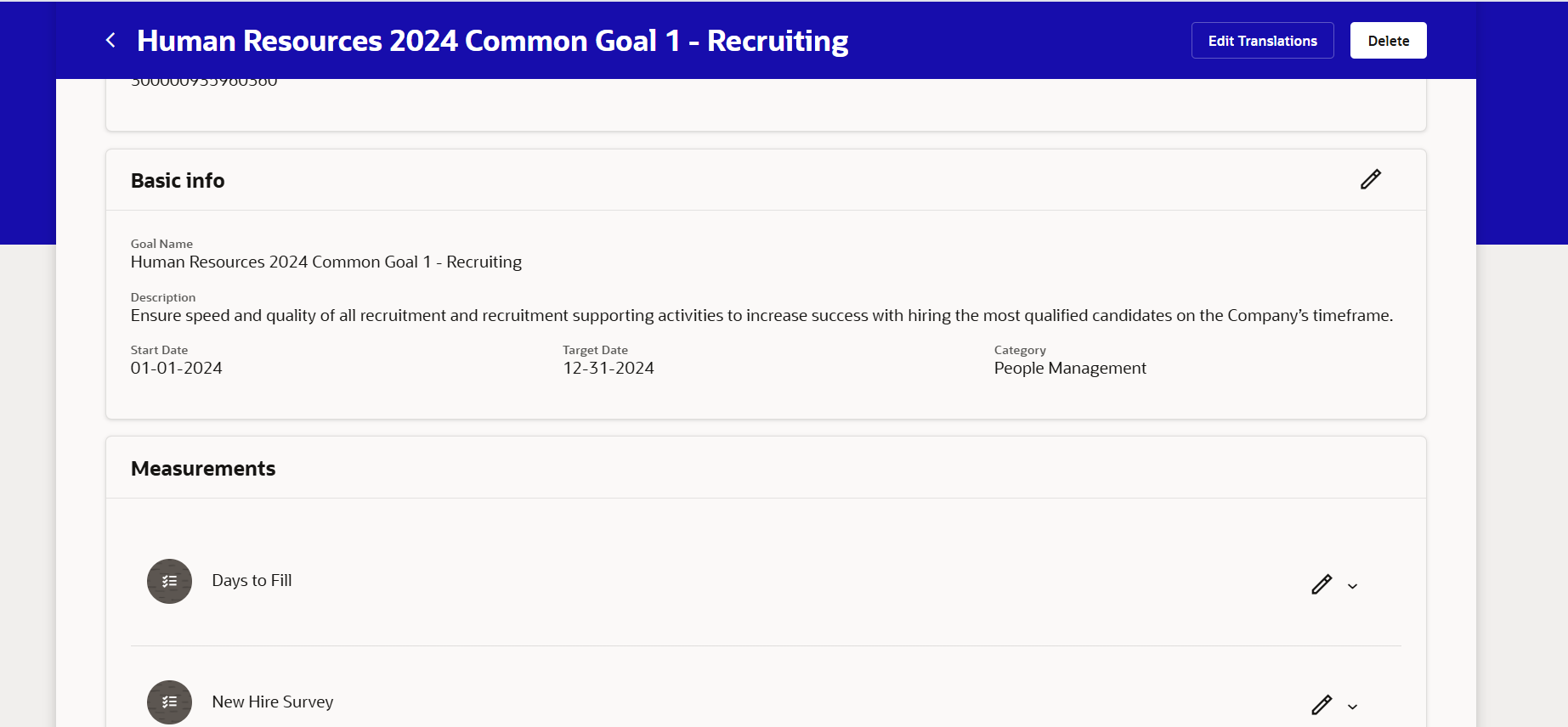Open the Edit Translations dialog

point(1262,40)
